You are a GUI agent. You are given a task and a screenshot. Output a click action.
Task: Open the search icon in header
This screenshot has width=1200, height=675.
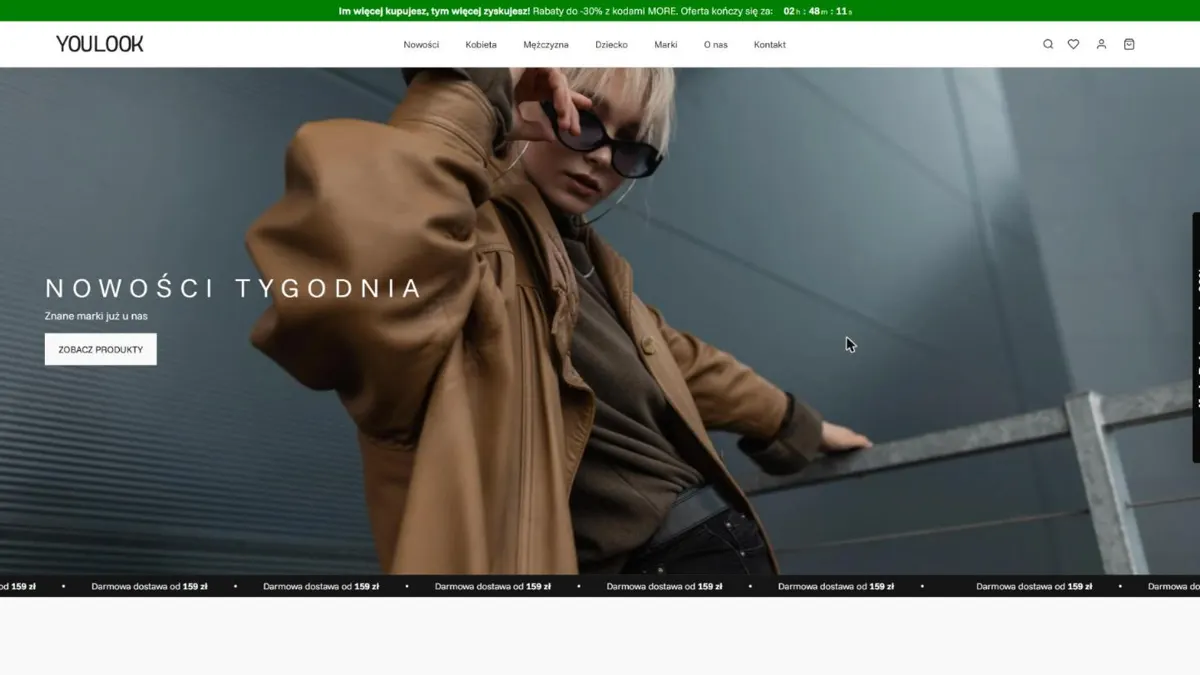point(1048,44)
